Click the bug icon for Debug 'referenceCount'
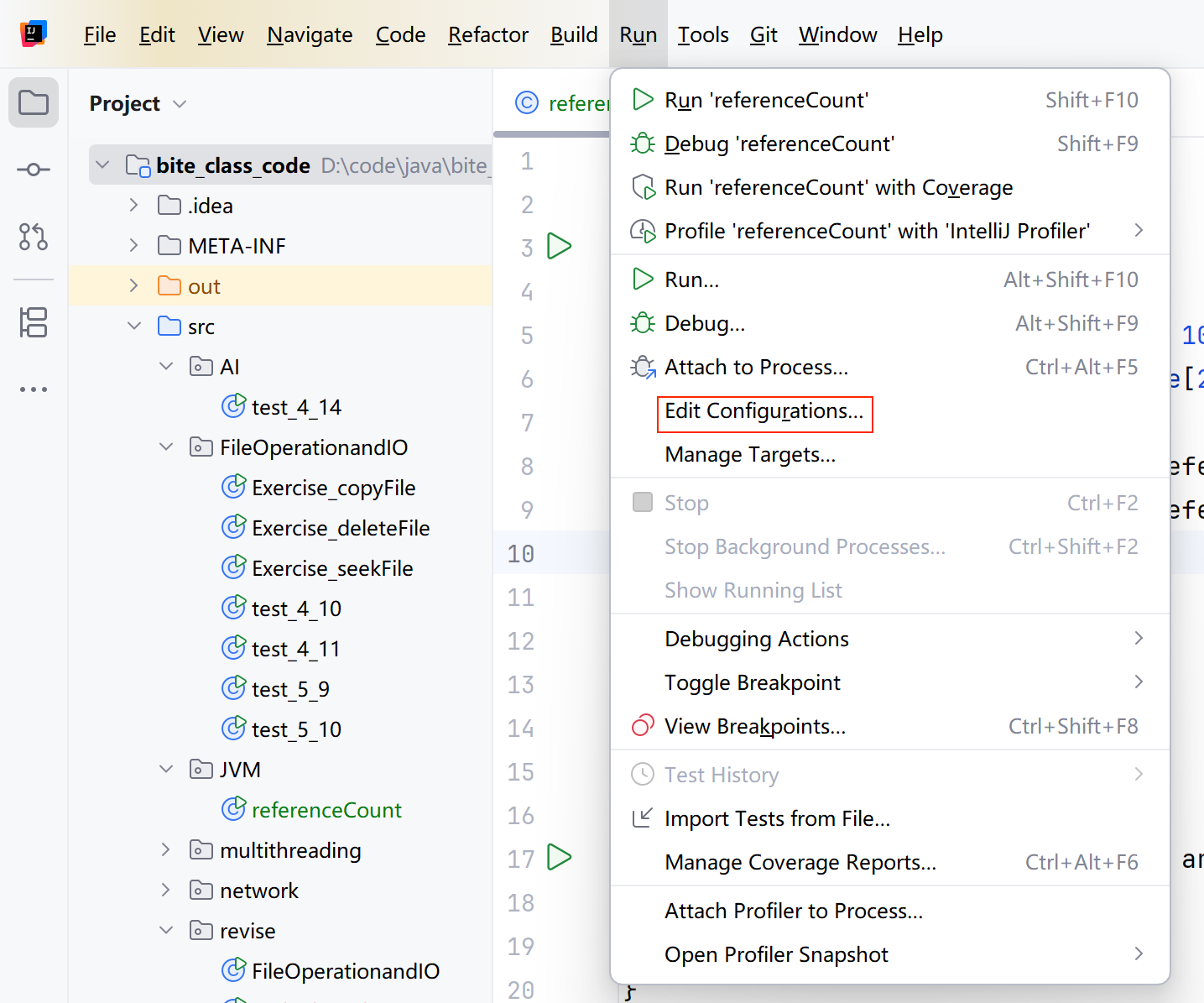The image size is (1204, 1003). [643, 144]
